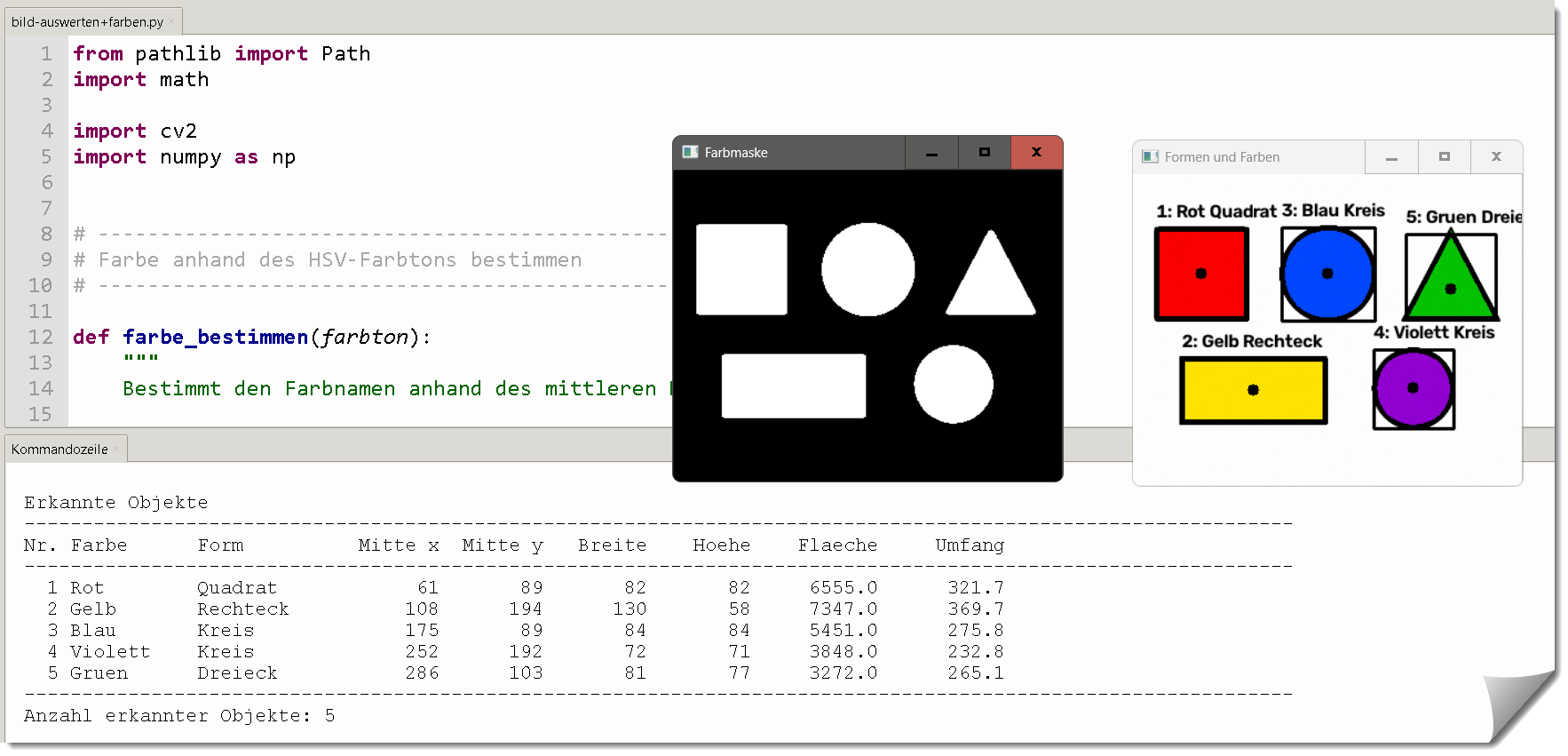Click 'import numpy as np' code line

pos(184,157)
